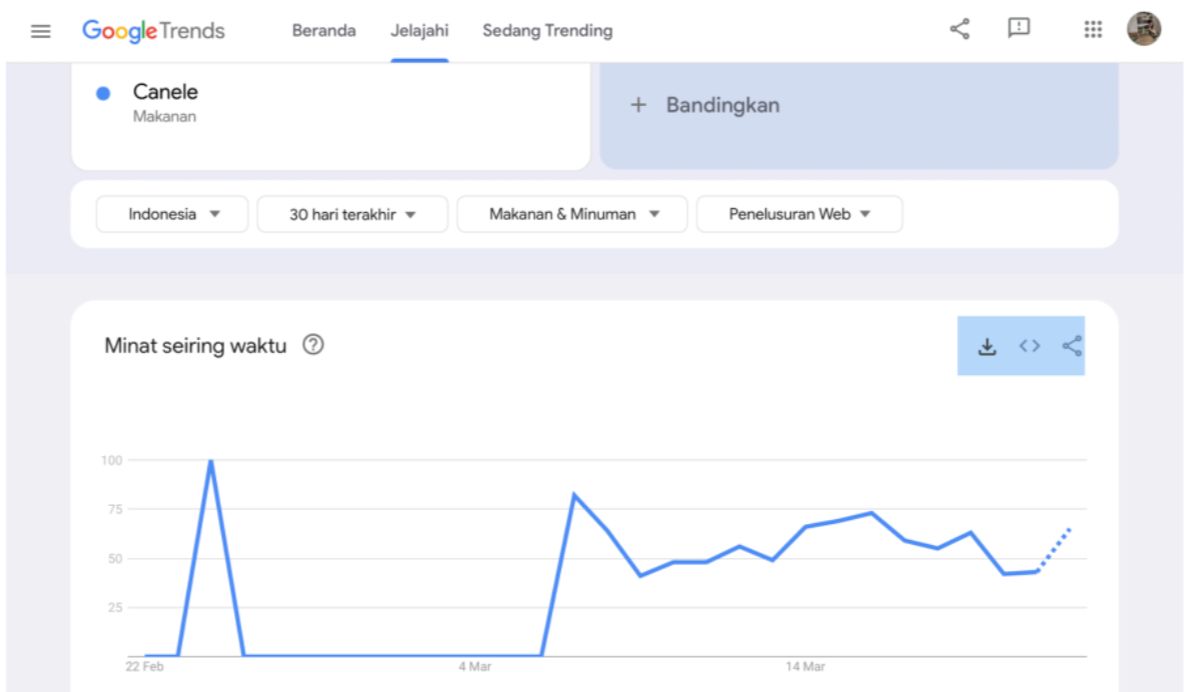The width and height of the screenshot is (1188, 692).
Task: Open the Makanan & Minuman category dropdown
Action: [x=571, y=213]
